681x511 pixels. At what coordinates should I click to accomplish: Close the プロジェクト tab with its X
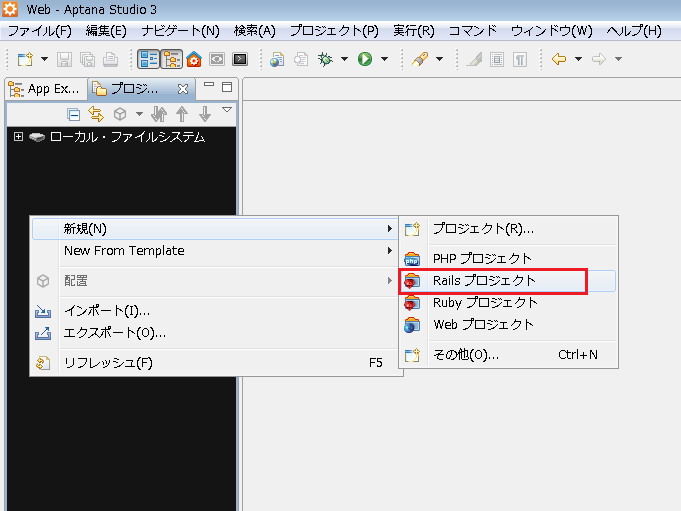coord(183,89)
